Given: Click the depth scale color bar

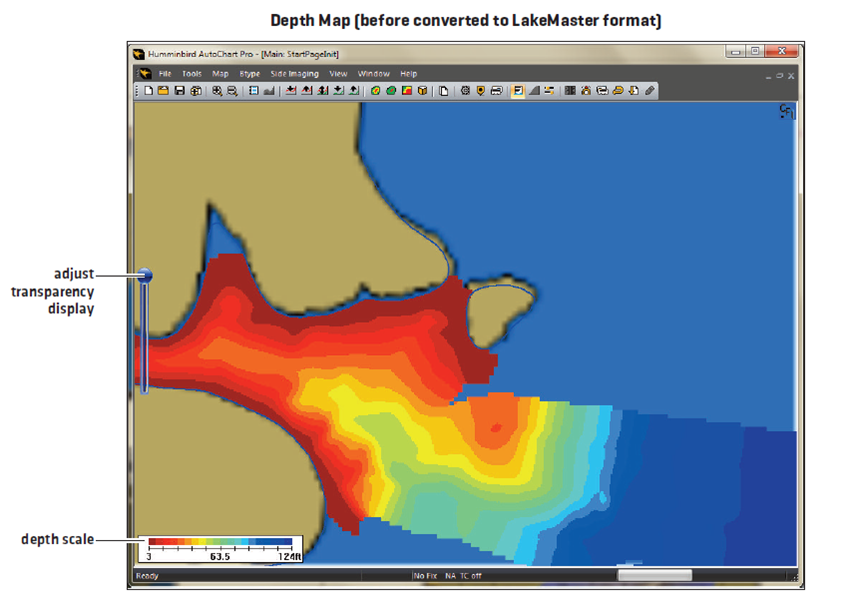Looking at the screenshot, I should [220, 541].
